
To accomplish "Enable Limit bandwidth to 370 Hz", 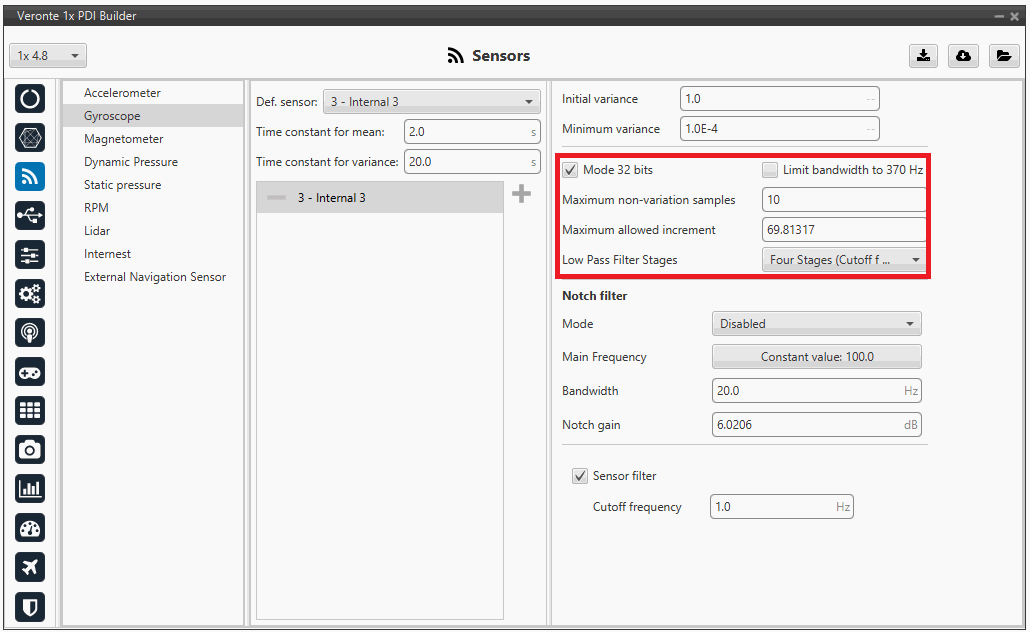I will (770, 170).
